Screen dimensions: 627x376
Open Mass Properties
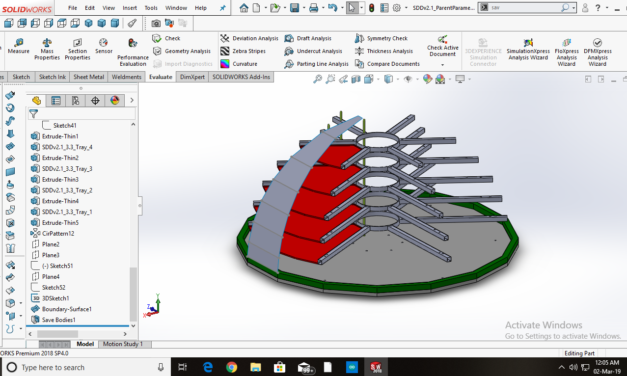pos(47,49)
